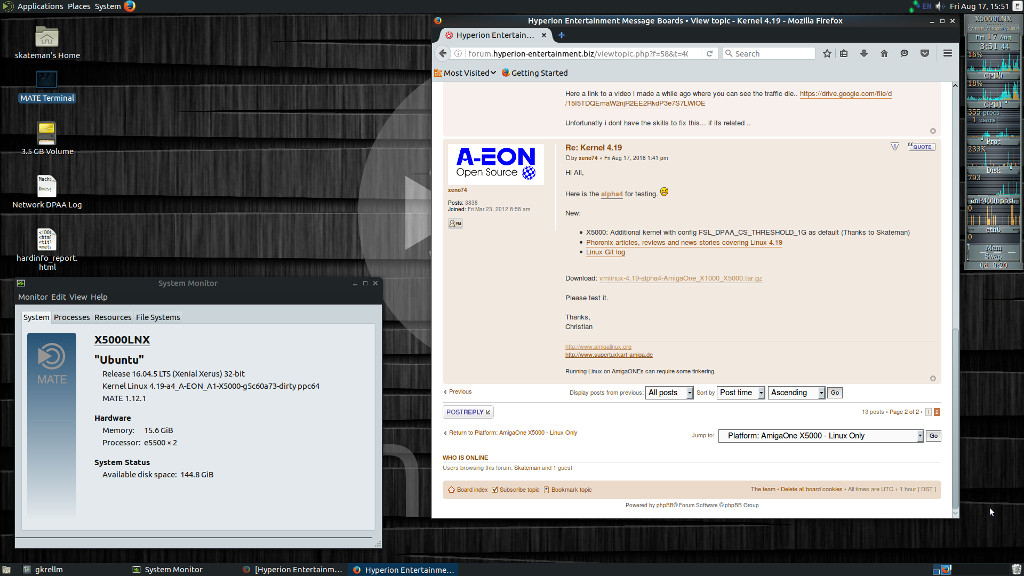Open the Monitor menu in System Monitor
The width and height of the screenshot is (1024, 576).
(x=33, y=297)
